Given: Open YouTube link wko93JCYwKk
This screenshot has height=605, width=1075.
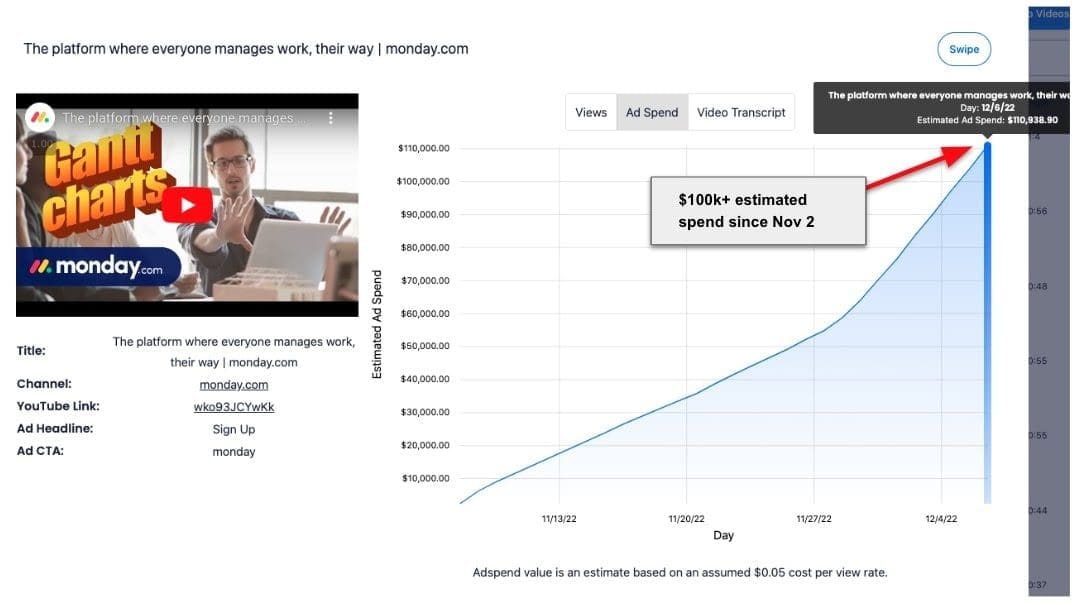Looking at the screenshot, I should coord(234,407).
